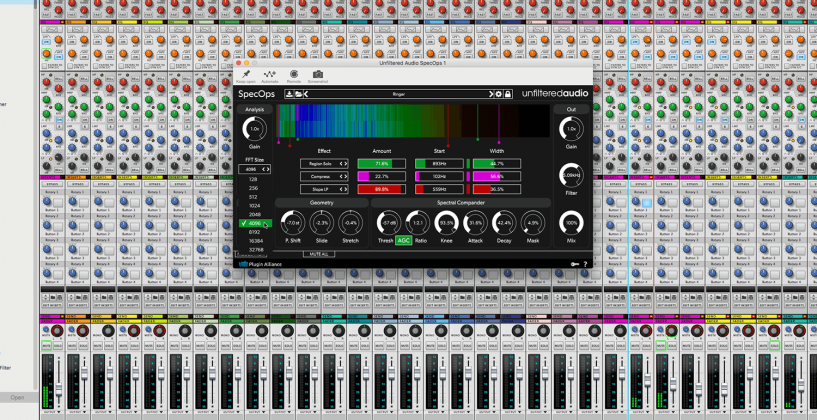Image resolution: width=817 pixels, height=420 pixels.
Task: Take a Screenshot with camera icon
Action: click(318, 74)
